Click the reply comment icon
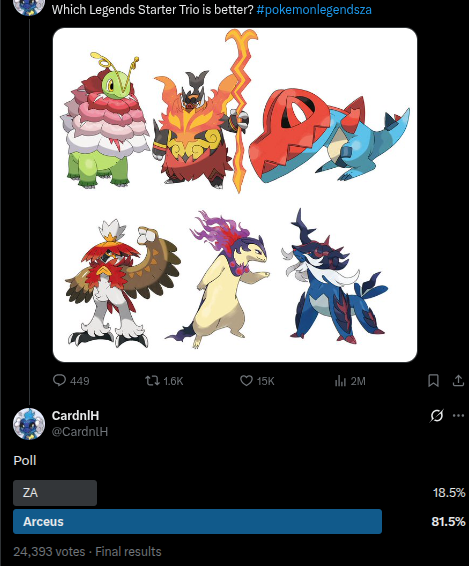Image resolution: width=469 pixels, height=566 pixels. 59,380
